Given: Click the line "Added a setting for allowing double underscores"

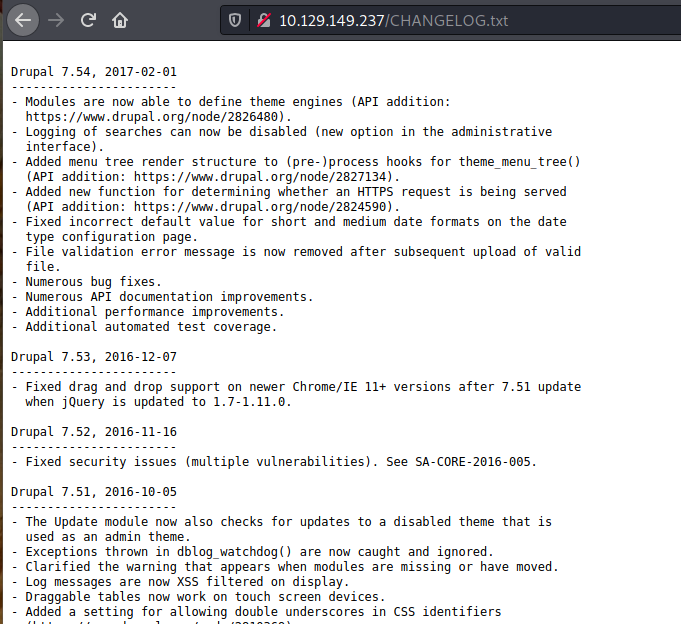Looking at the screenshot, I should (x=263, y=611).
